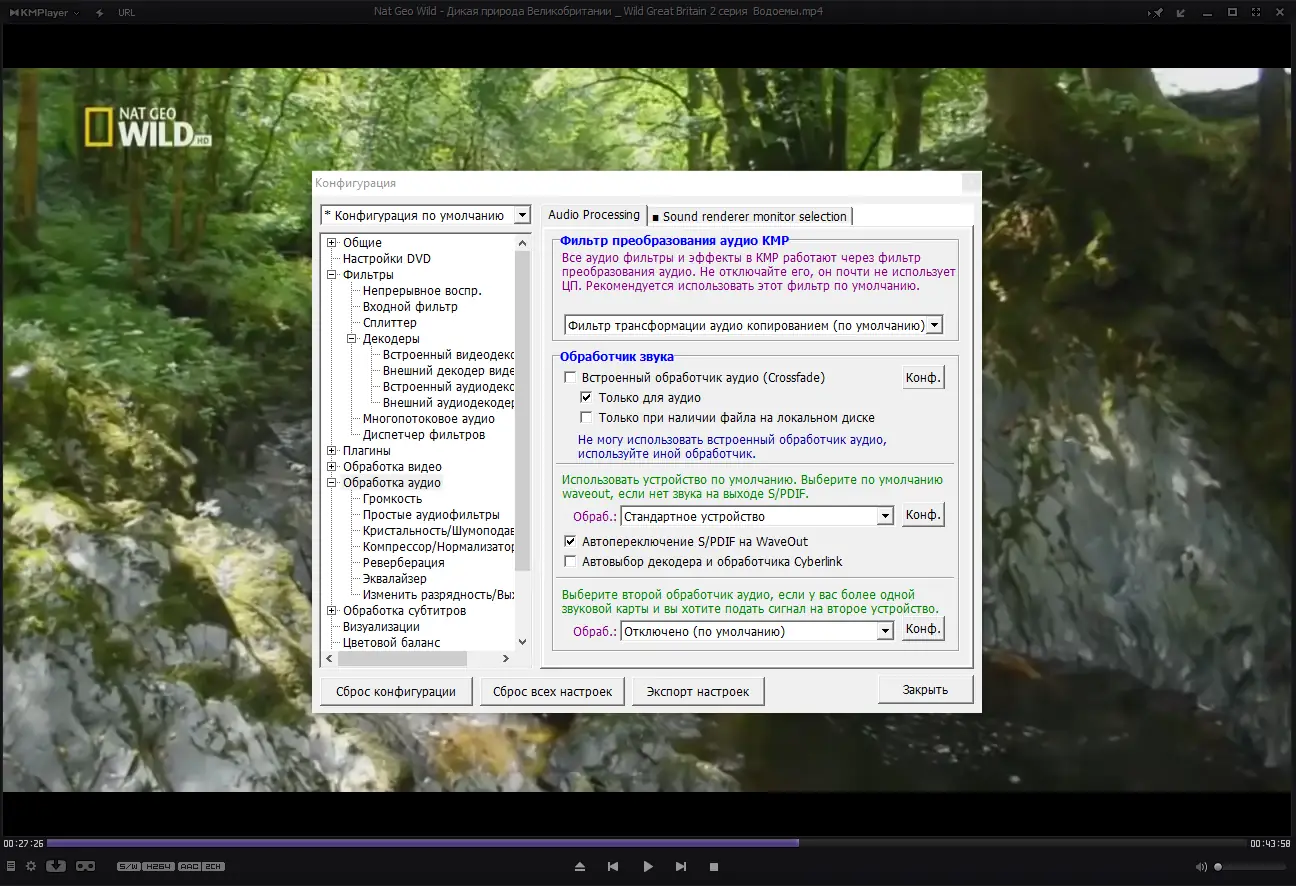Stop playback with the stop button
This screenshot has width=1296, height=886.
point(714,867)
